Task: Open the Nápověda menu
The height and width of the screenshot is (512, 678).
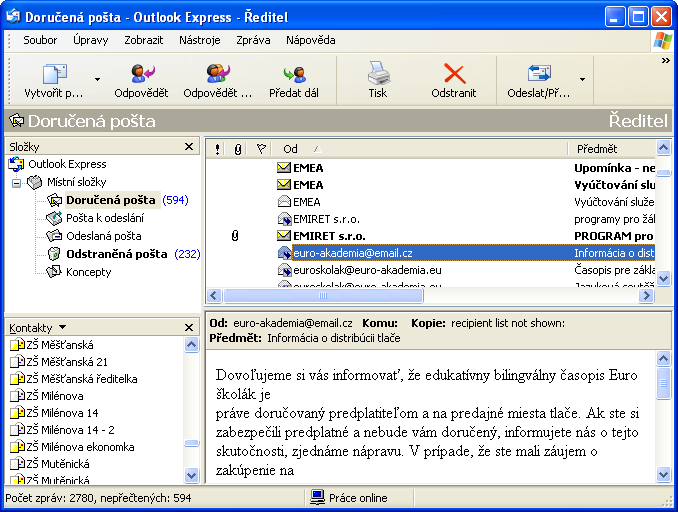Action: tap(310, 40)
